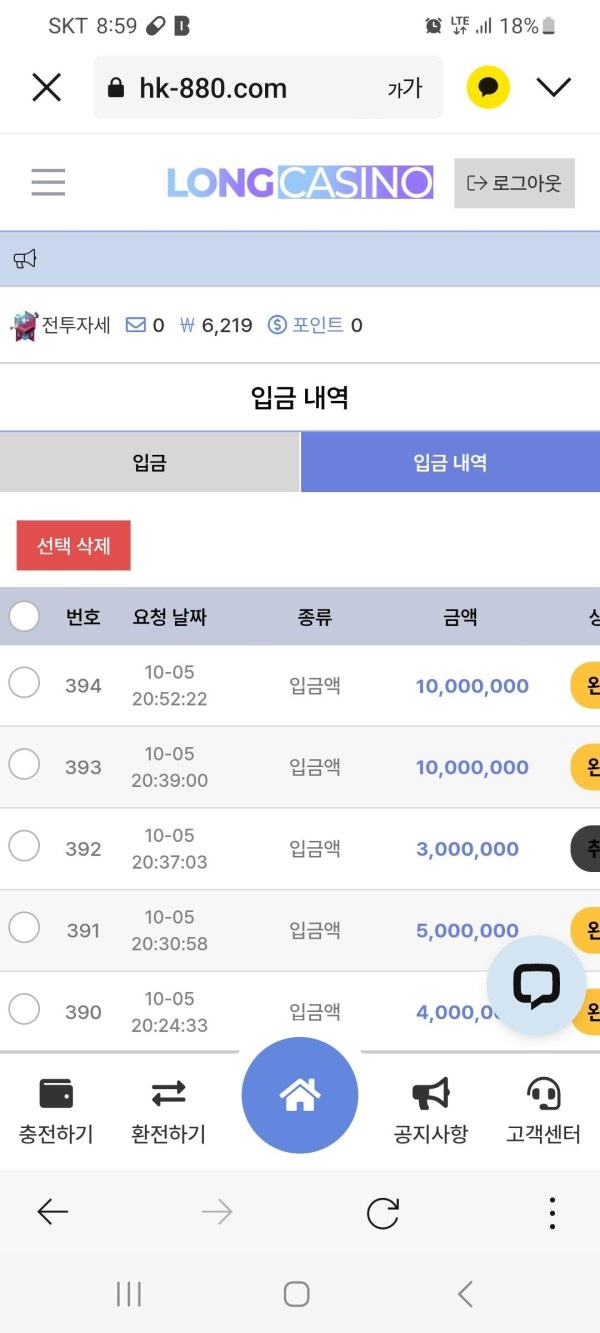Click the megaphone announcement icon
Image resolution: width=600 pixels, height=1333 pixels.
tap(25, 260)
